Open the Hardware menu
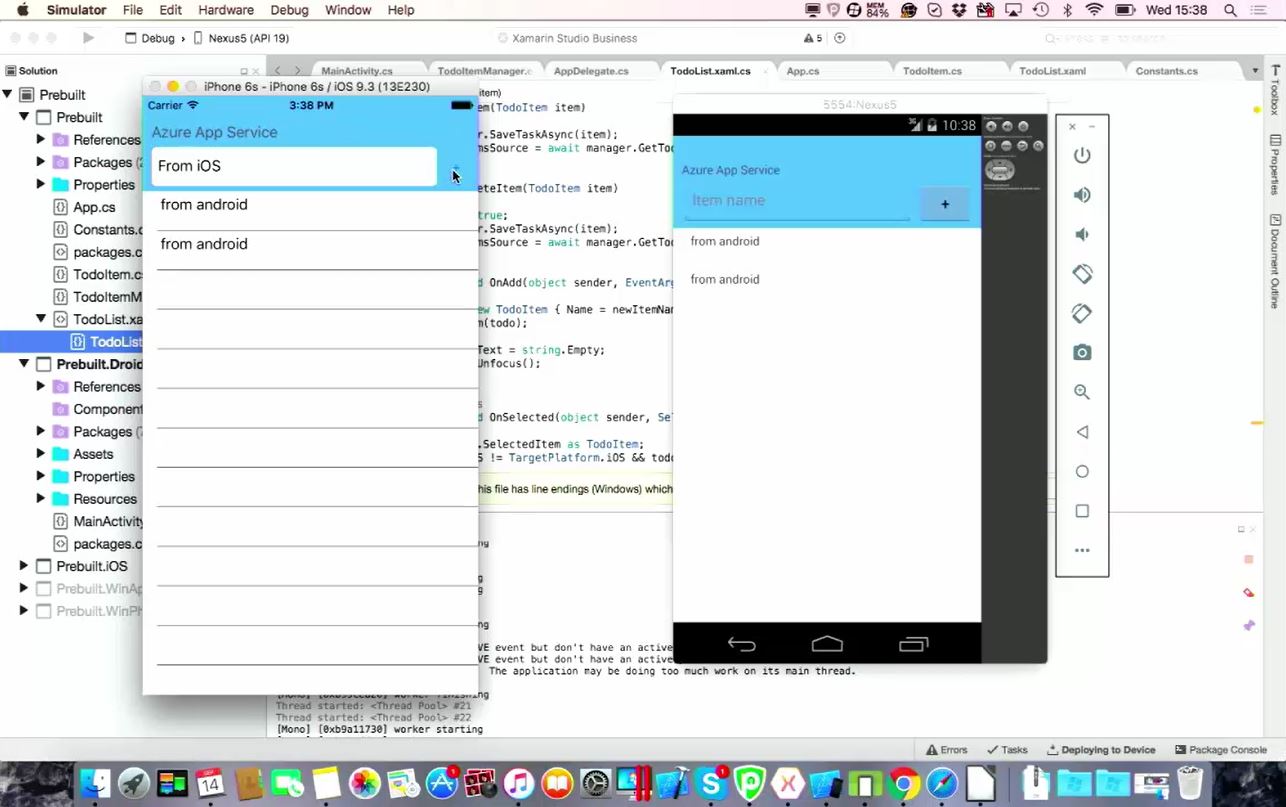Viewport: 1286px width, 807px height. click(226, 10)
